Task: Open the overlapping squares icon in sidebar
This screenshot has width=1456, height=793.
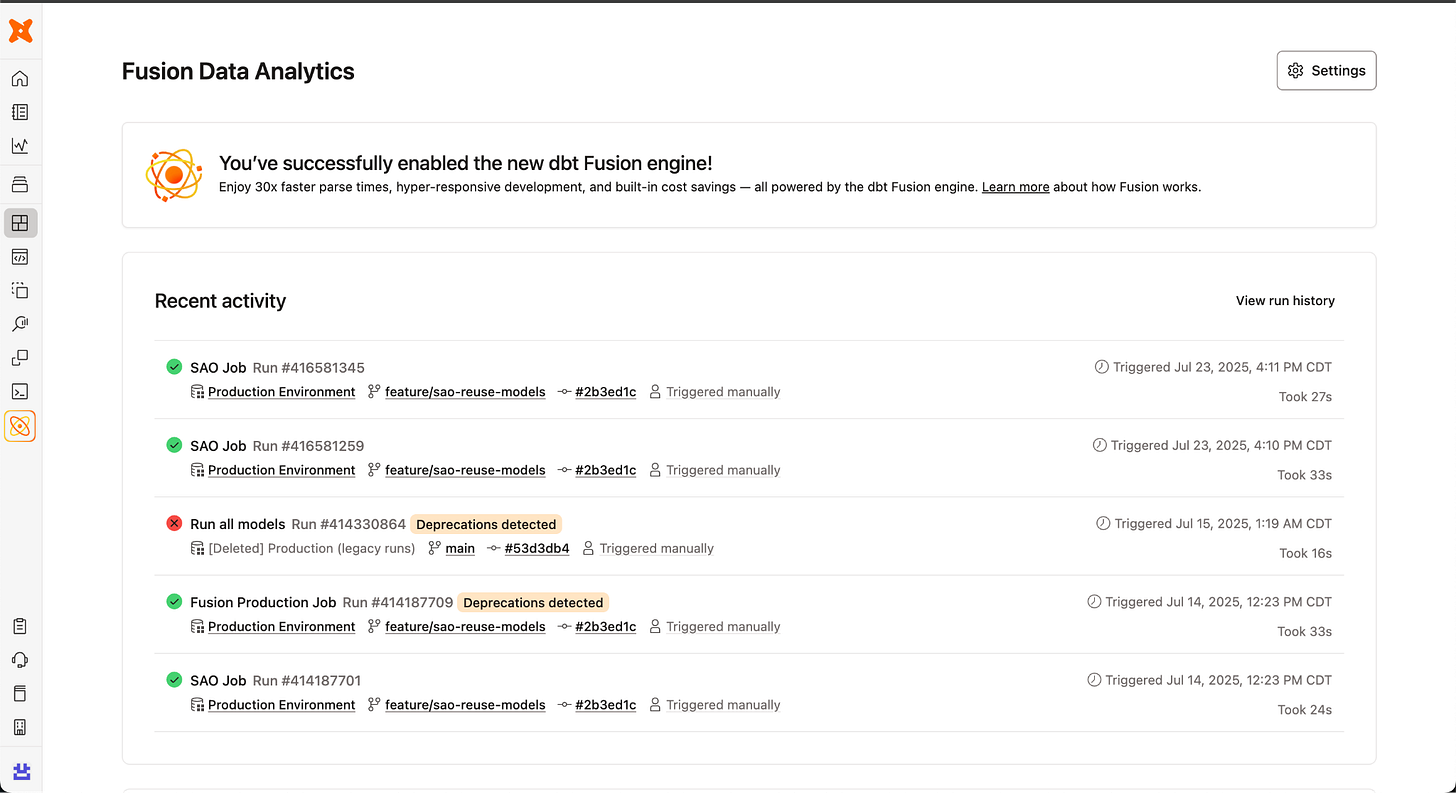Action: click(x=20, y=358)
